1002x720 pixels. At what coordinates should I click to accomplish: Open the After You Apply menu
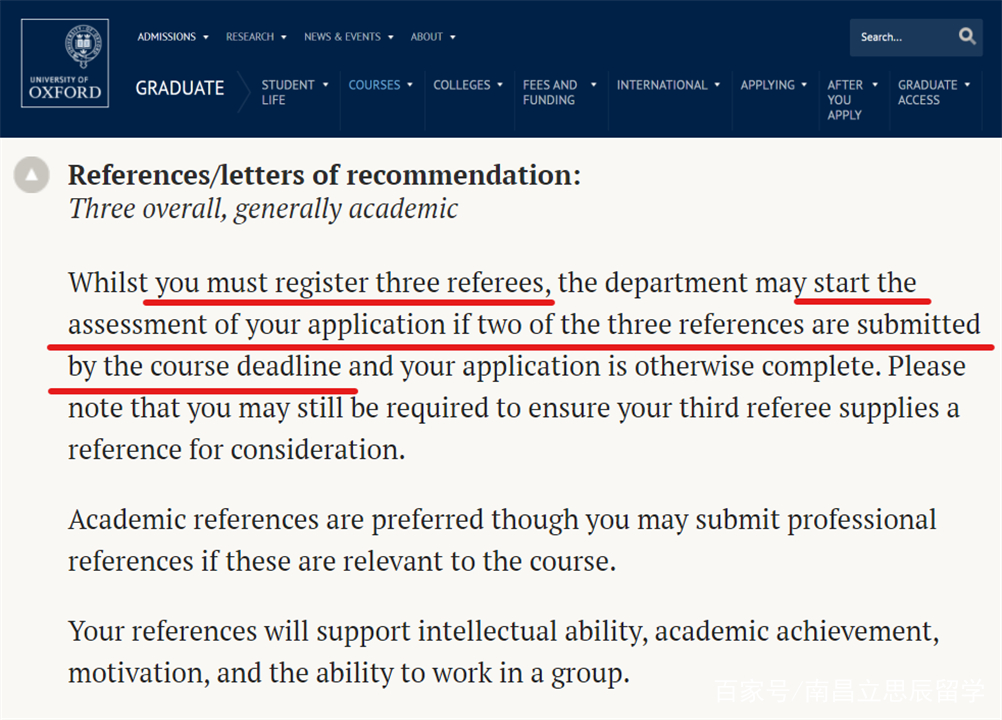point(852,100)
